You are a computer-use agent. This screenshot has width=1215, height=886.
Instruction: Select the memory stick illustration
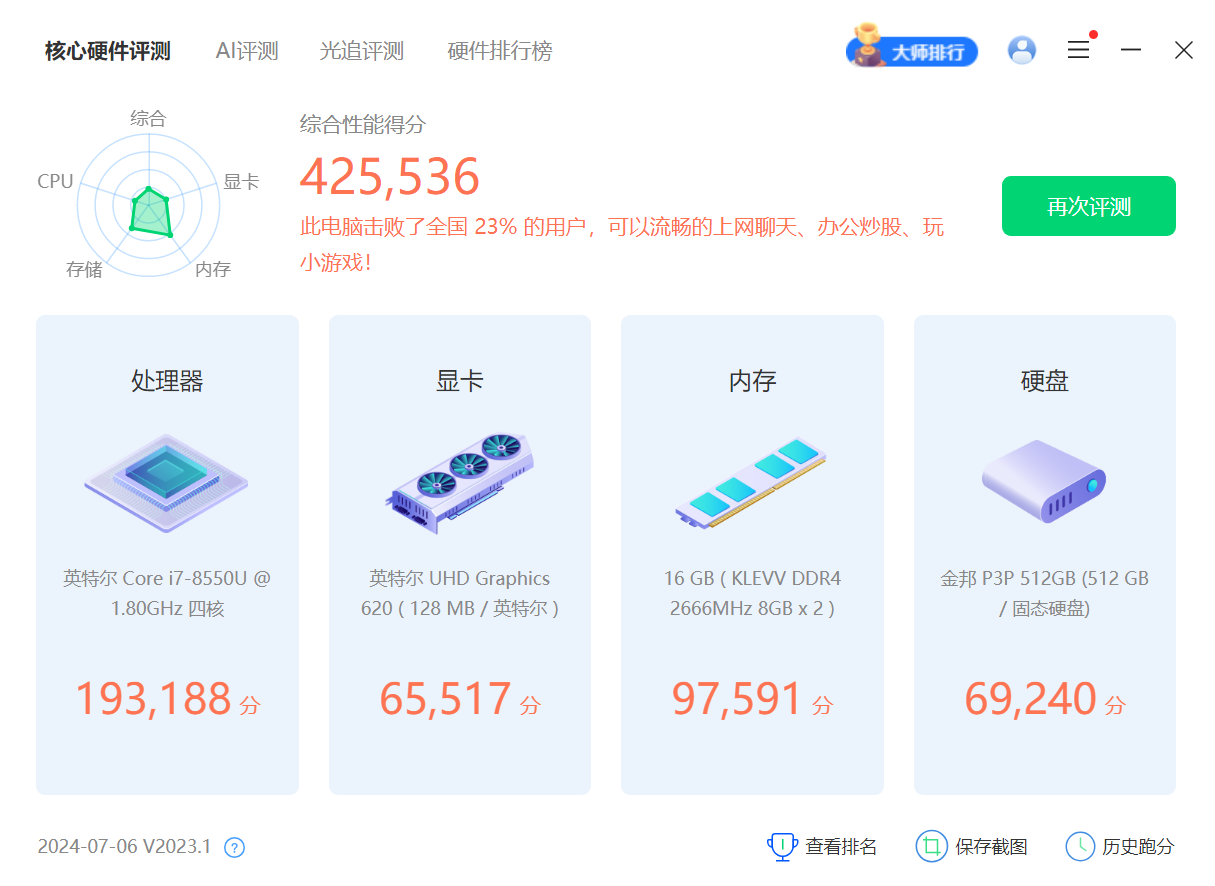pos(751,485)
